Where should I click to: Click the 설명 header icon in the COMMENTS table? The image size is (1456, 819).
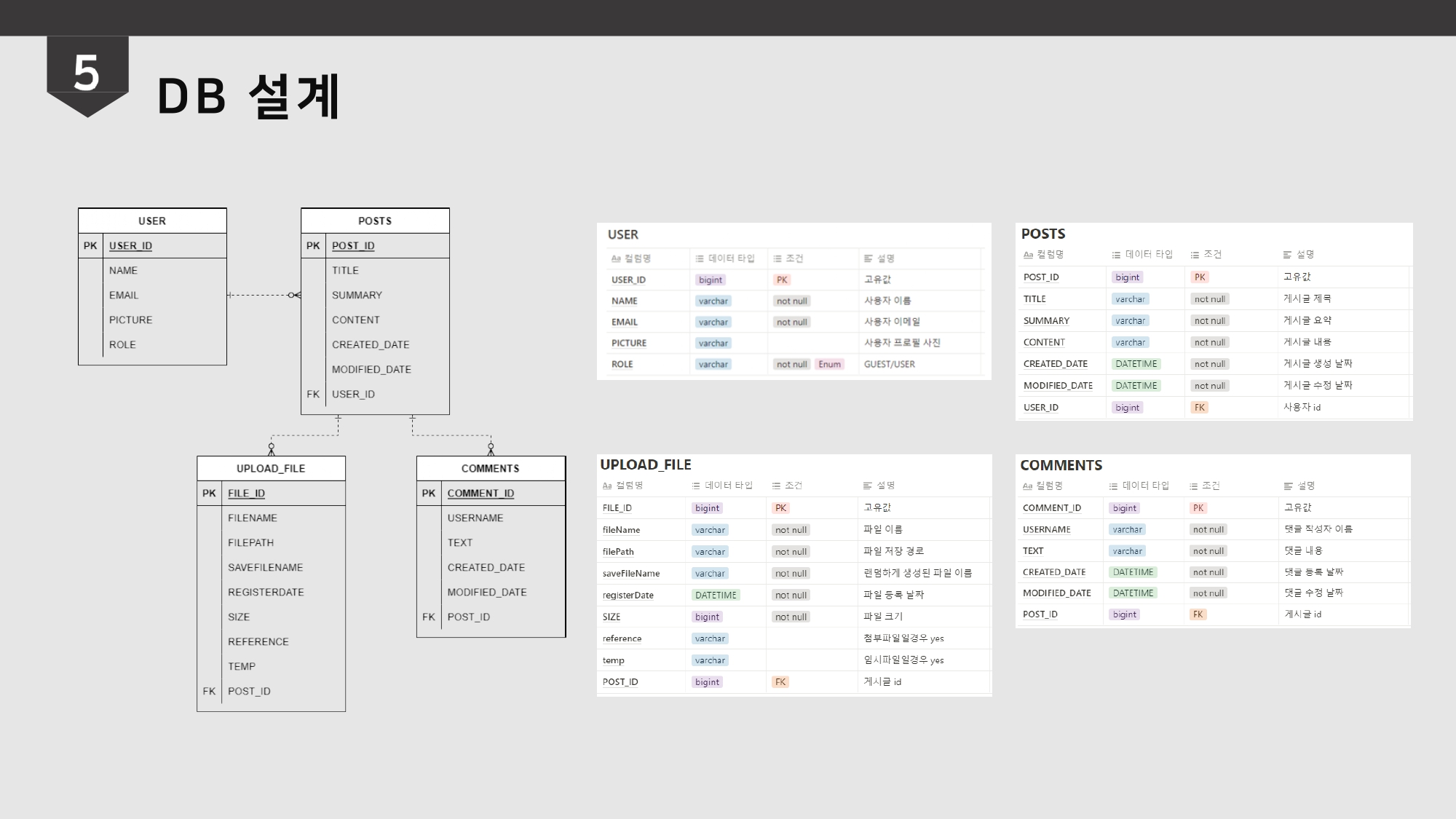coord(1287,485)
